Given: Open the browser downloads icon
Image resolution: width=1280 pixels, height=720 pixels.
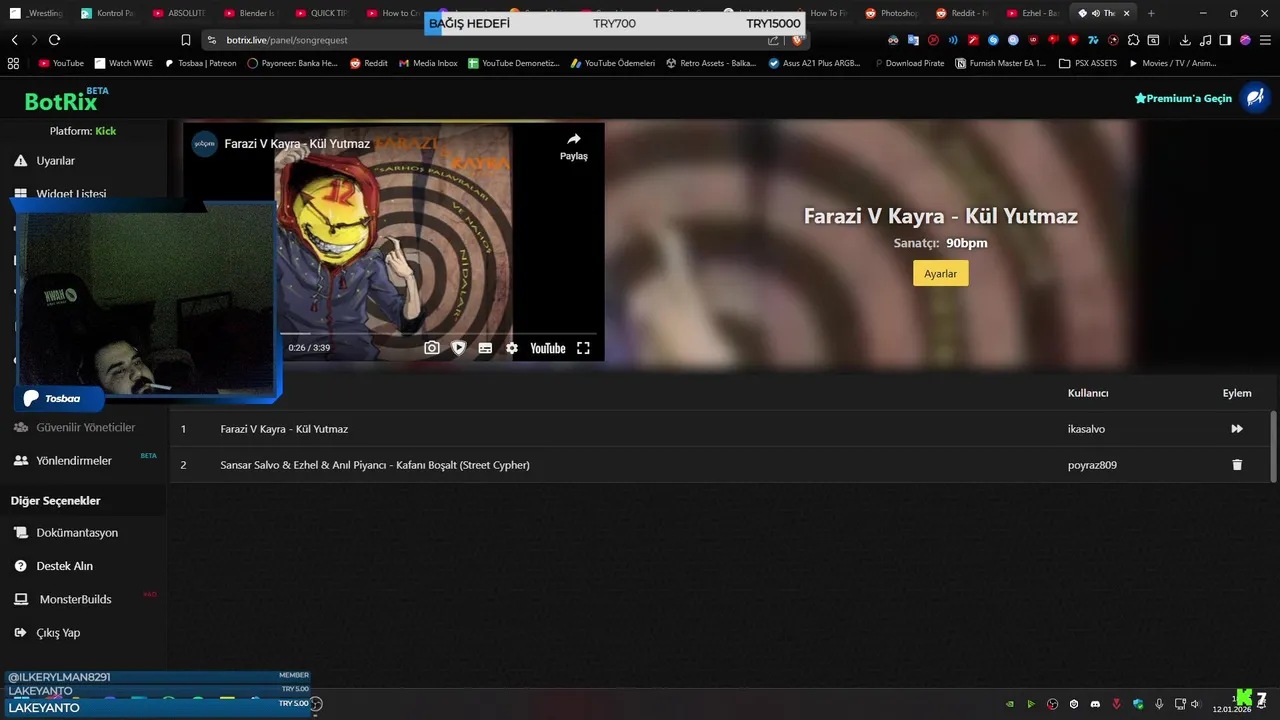Looking at the screenshot, I should [x=1185, y=40].
